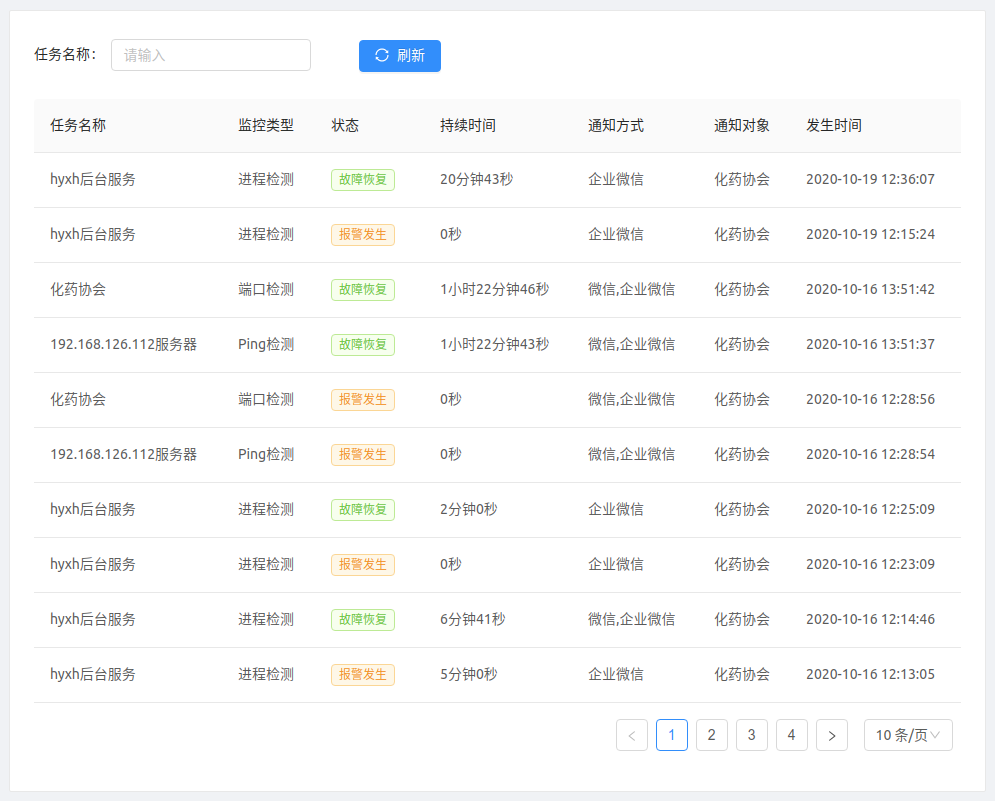Go to the previous page arrow
Viewport: 995px width, 801px height.
(x=632, y=735)
